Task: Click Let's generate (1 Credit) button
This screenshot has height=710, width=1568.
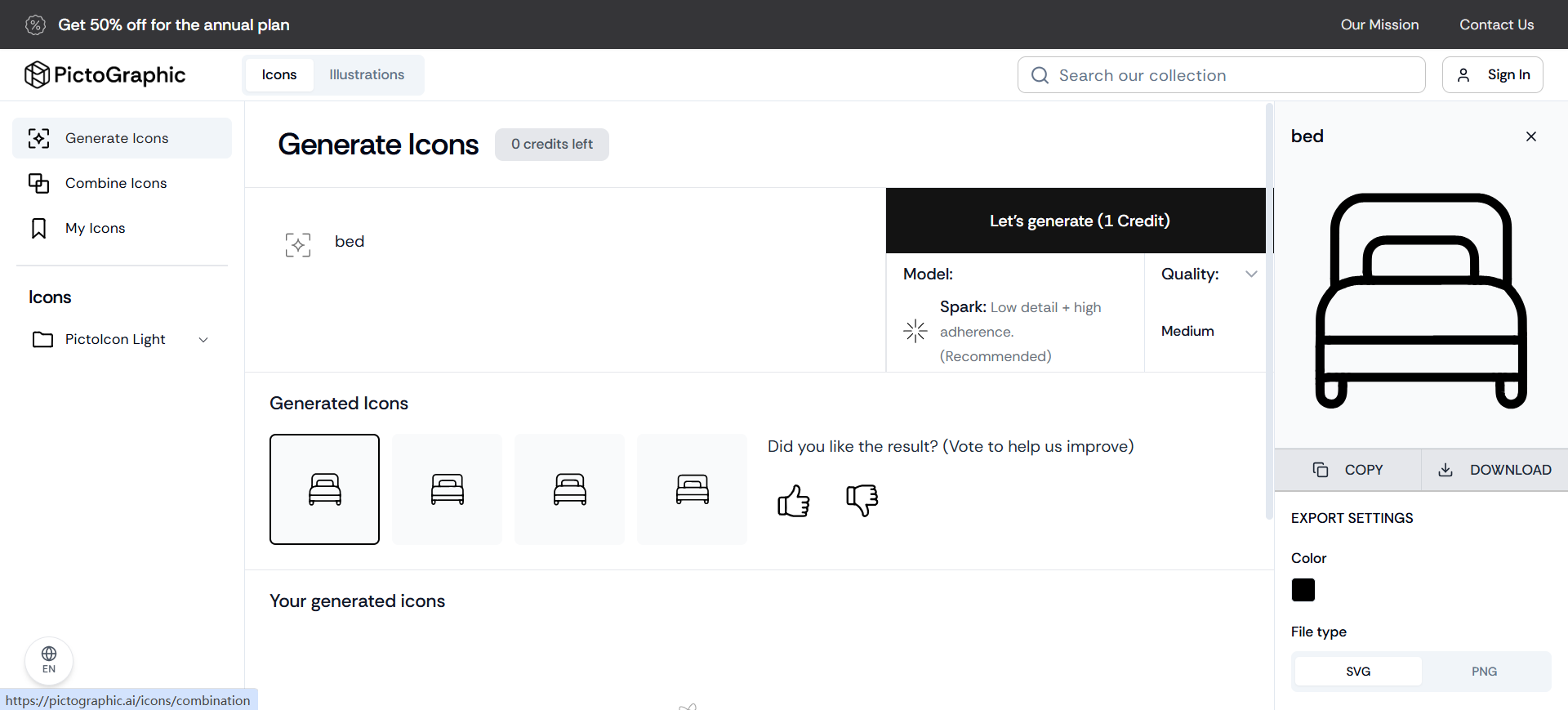Action: 1079,221
